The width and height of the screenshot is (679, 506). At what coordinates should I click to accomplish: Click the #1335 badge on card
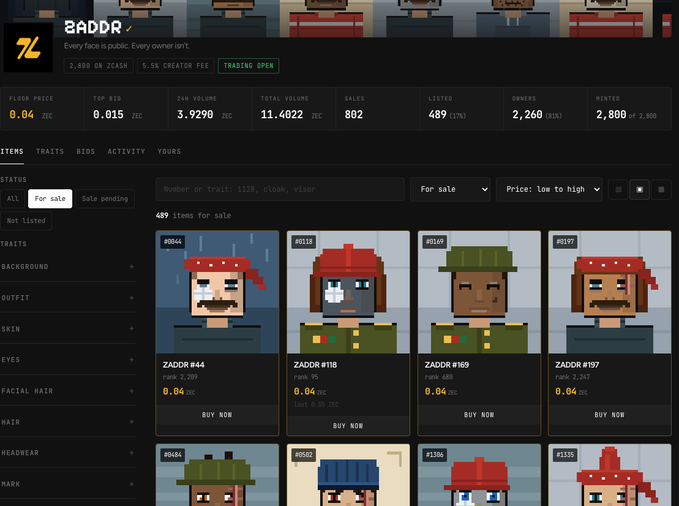[x=565, y=454]
